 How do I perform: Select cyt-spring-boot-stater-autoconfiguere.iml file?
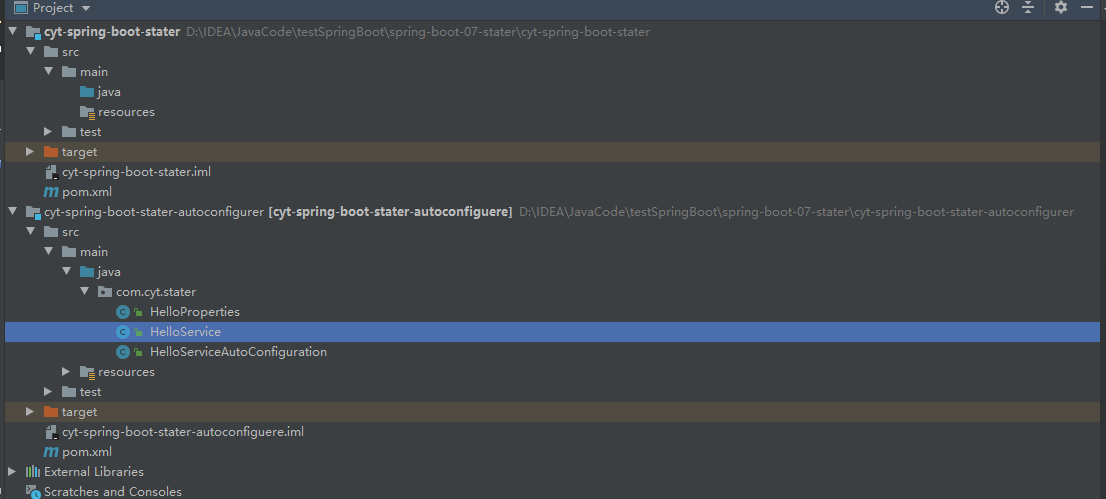click(183, 431)
